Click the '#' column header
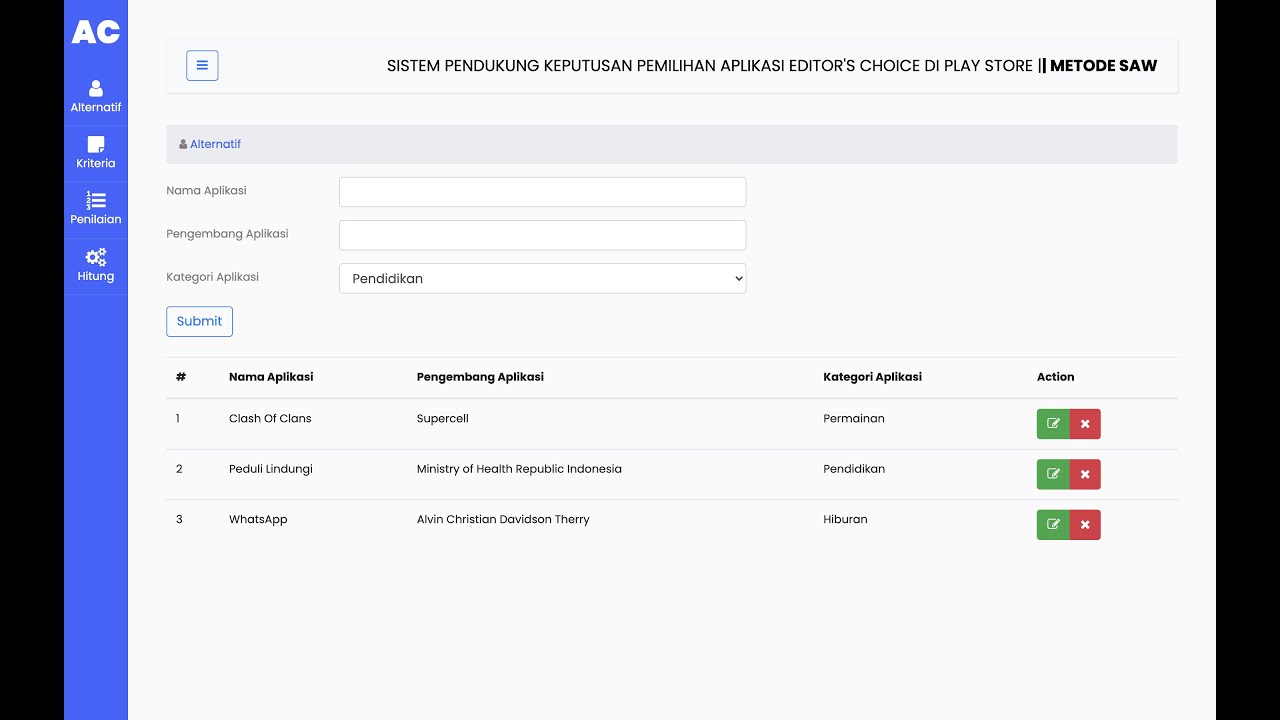 181,377
